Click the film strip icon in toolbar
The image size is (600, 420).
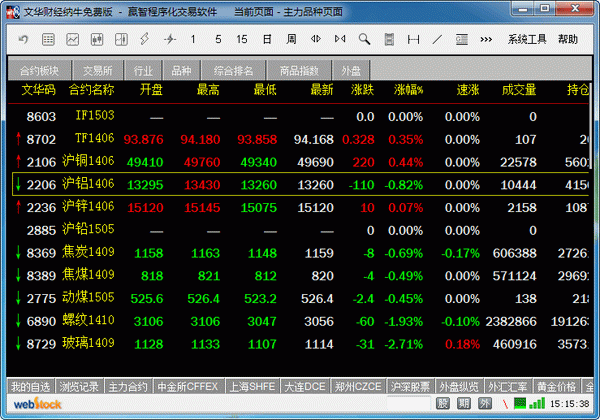[389, 39]
